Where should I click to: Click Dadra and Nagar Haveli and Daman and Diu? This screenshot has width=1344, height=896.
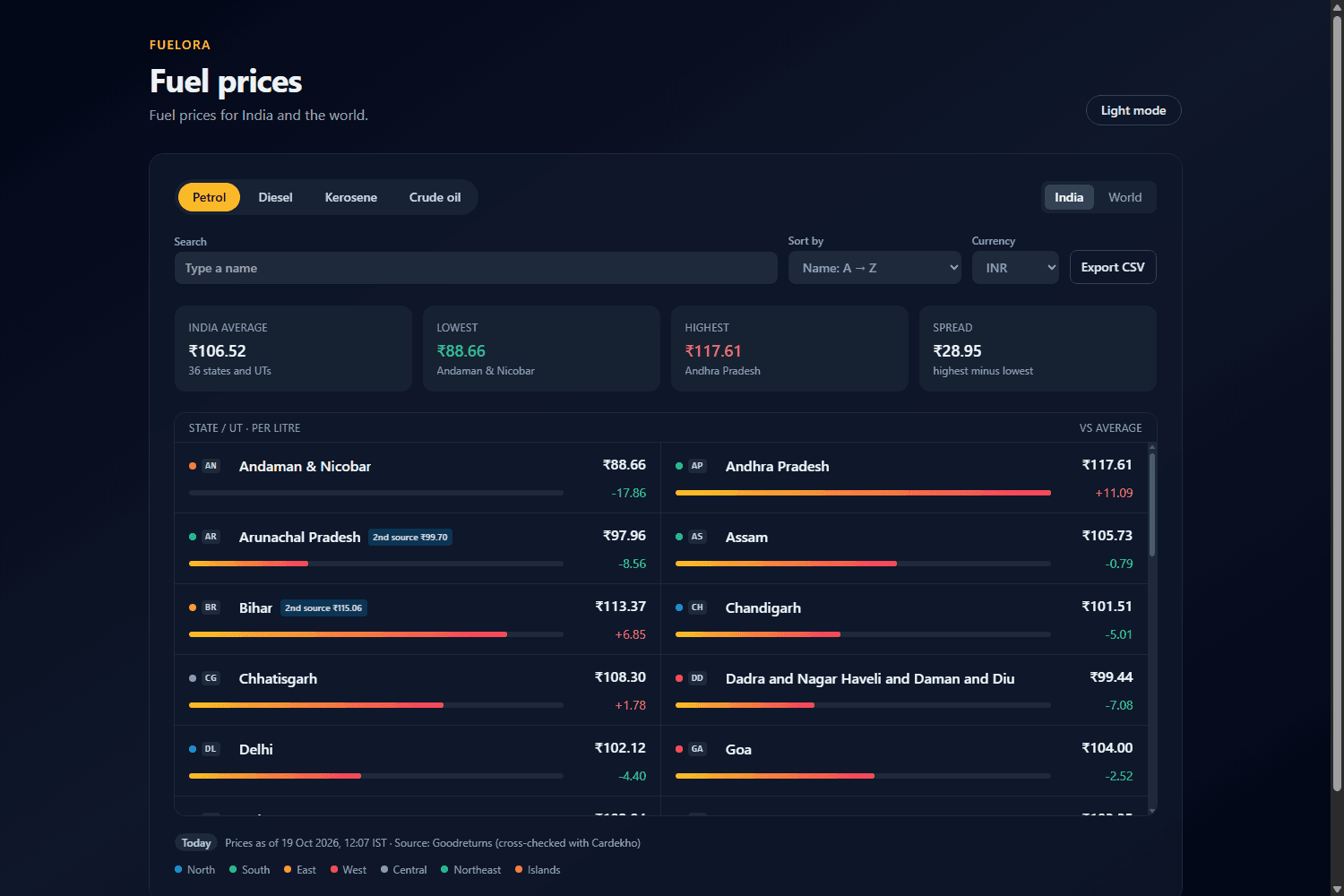(870, 679)
